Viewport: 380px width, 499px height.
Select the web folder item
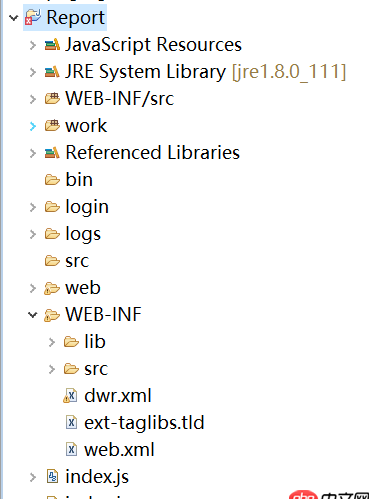(x=72, y=288)
